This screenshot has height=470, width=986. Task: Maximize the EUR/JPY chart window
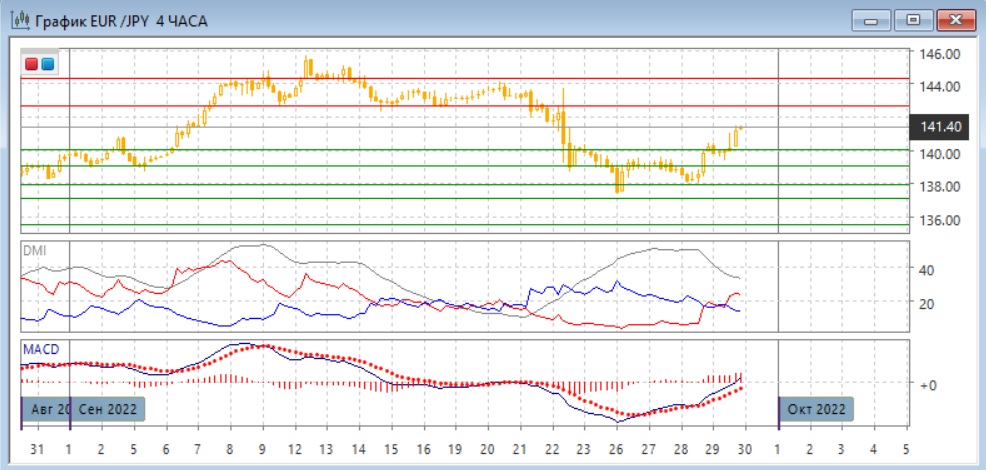pyautogui.click(x=913, y=21)
